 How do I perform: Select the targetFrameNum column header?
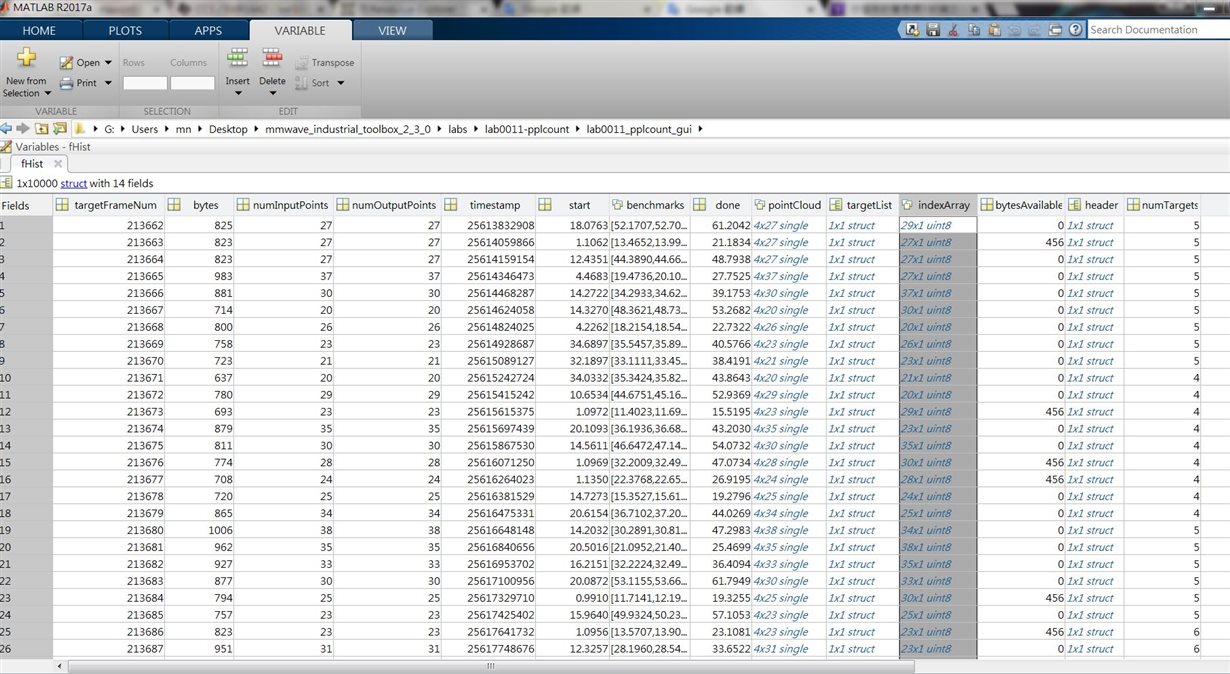pyautogui.click(x=109, y=205)
